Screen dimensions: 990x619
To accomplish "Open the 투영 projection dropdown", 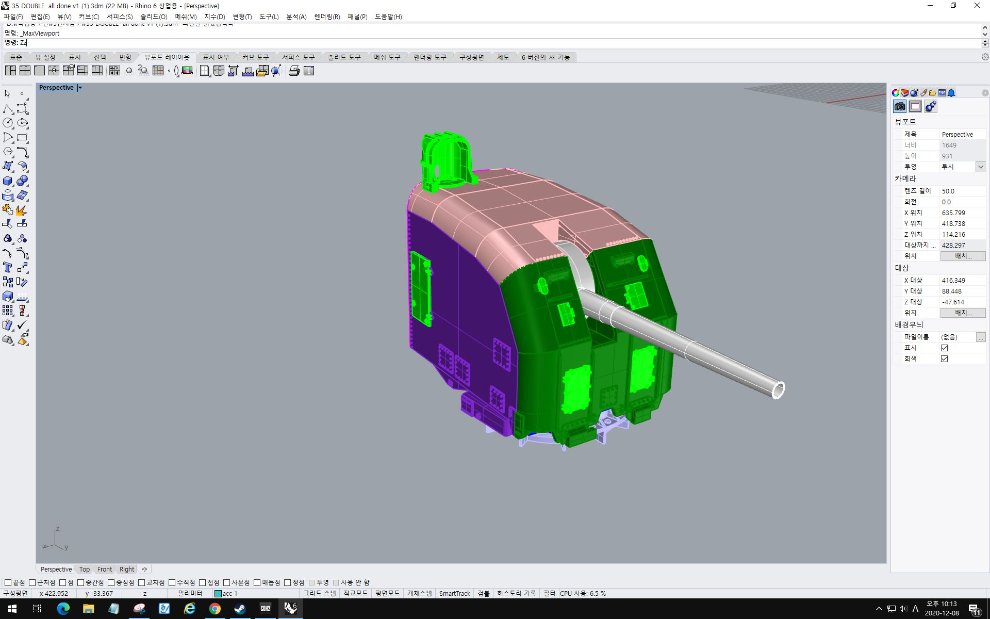I will coord(980,166).
